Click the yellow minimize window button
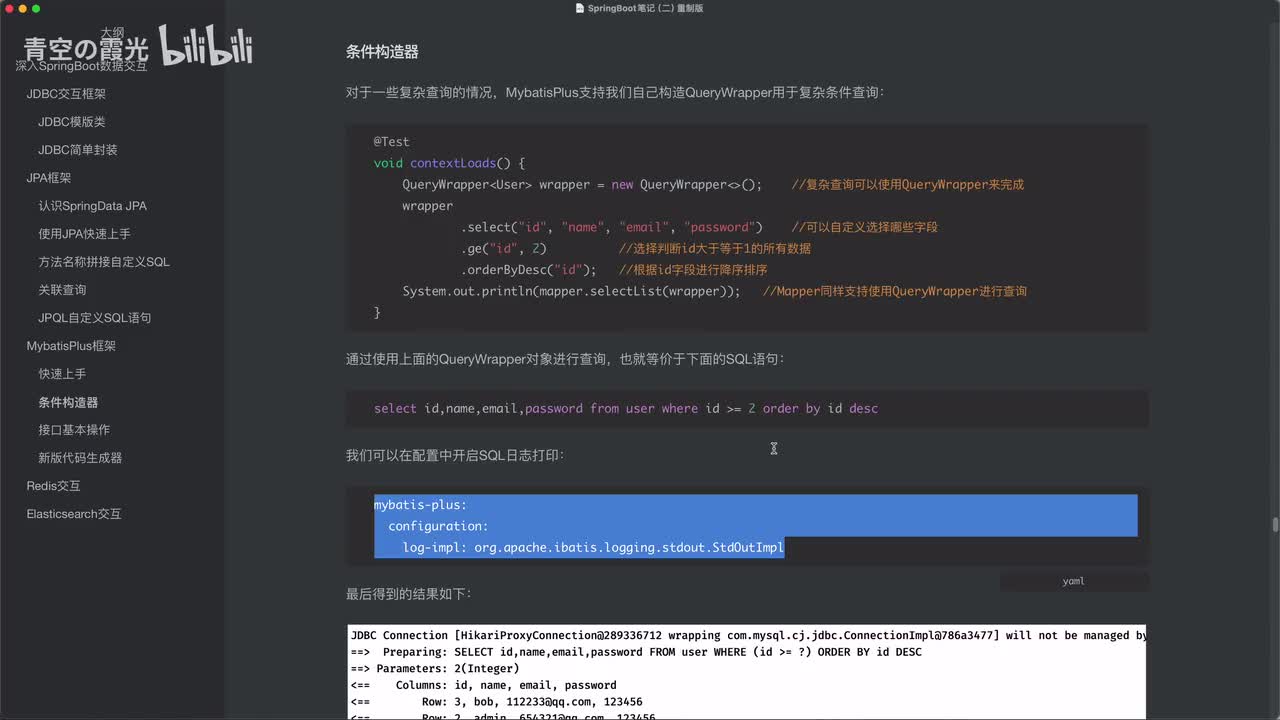1280x720 pixels. 22,8
